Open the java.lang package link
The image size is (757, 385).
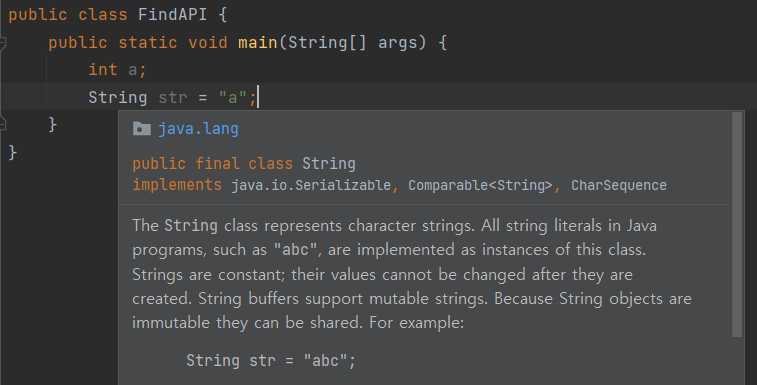click(198, 129)
